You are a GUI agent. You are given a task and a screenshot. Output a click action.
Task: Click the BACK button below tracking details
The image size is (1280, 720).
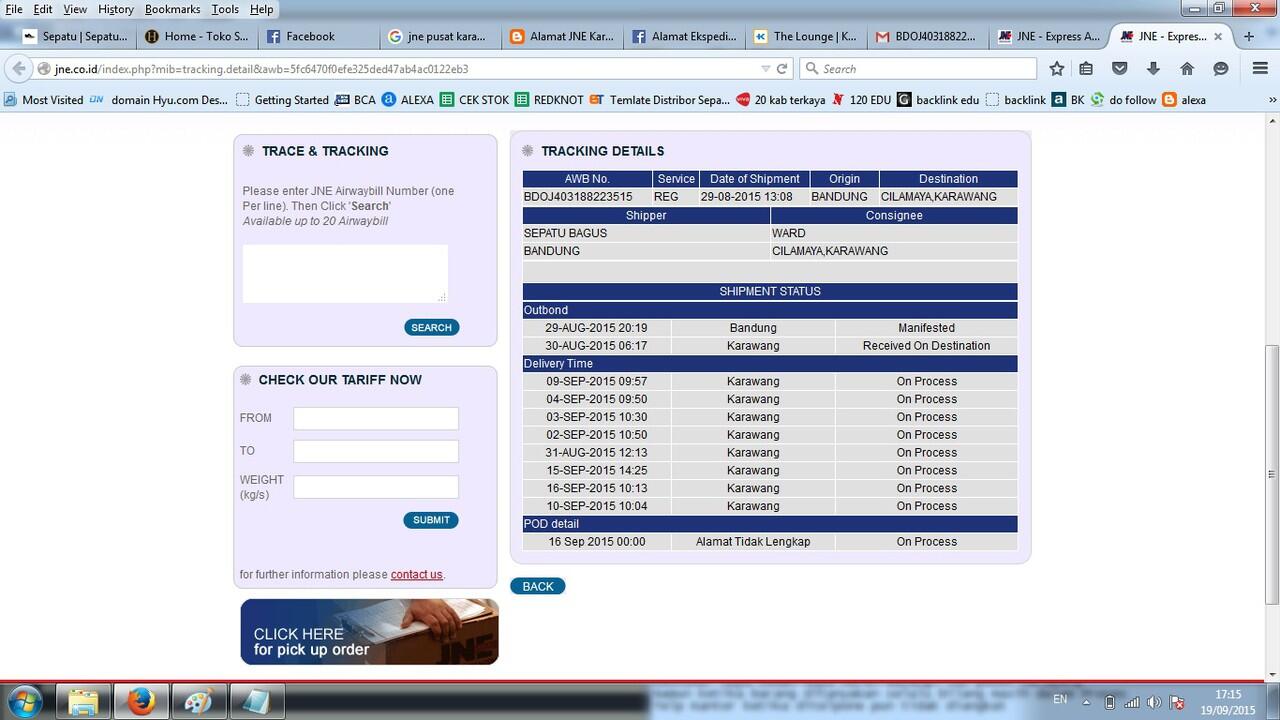click(x=538, y=586)
